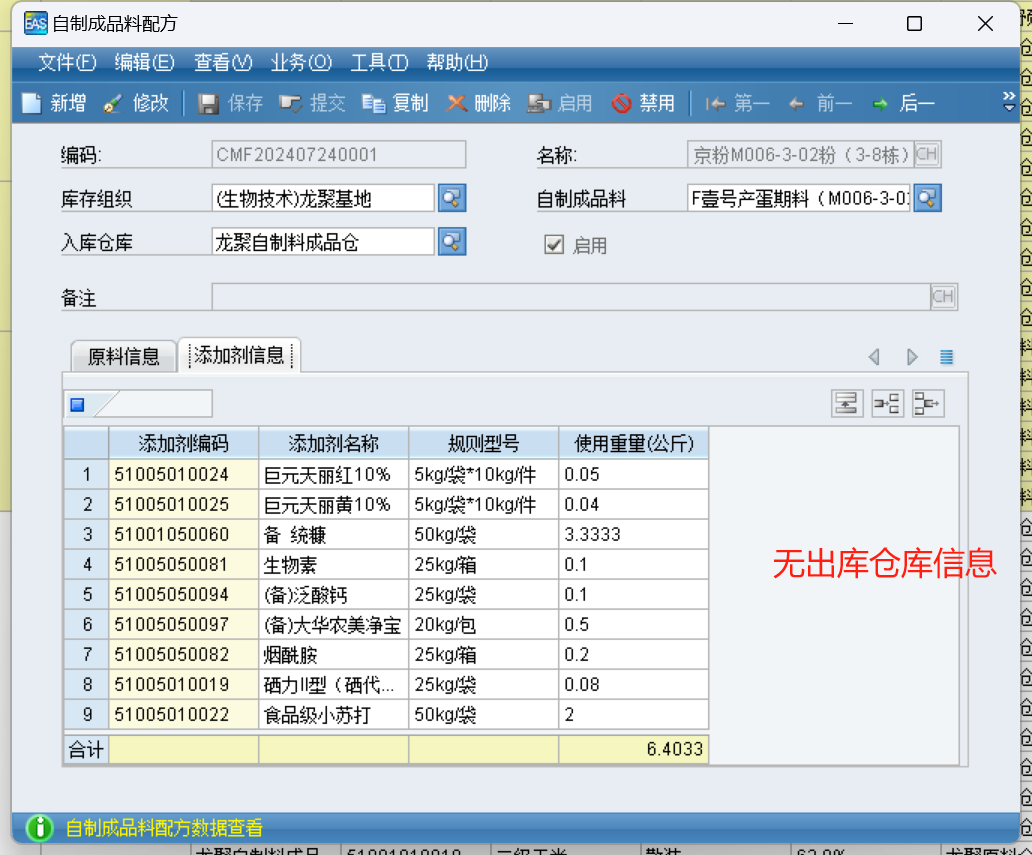Expand the toolbar overflow chevron
Image resolution: width=1032 pixels, height=855 pixels.
[x=1009, y=101]
